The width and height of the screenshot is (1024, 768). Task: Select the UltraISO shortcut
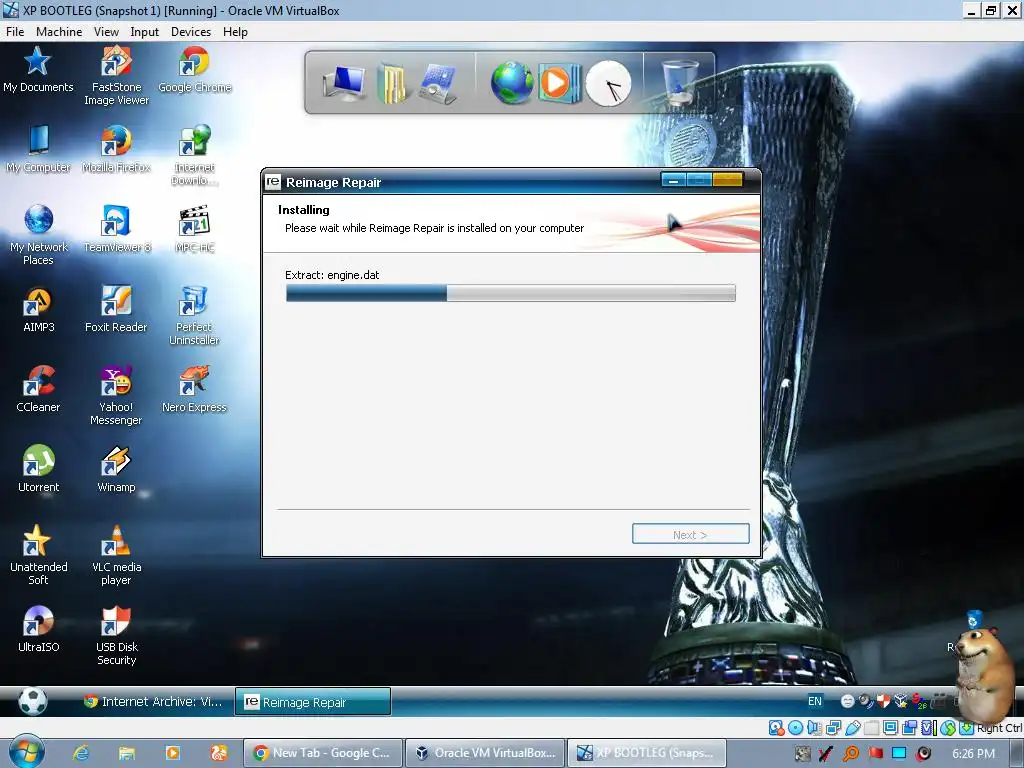pos(38,629)
